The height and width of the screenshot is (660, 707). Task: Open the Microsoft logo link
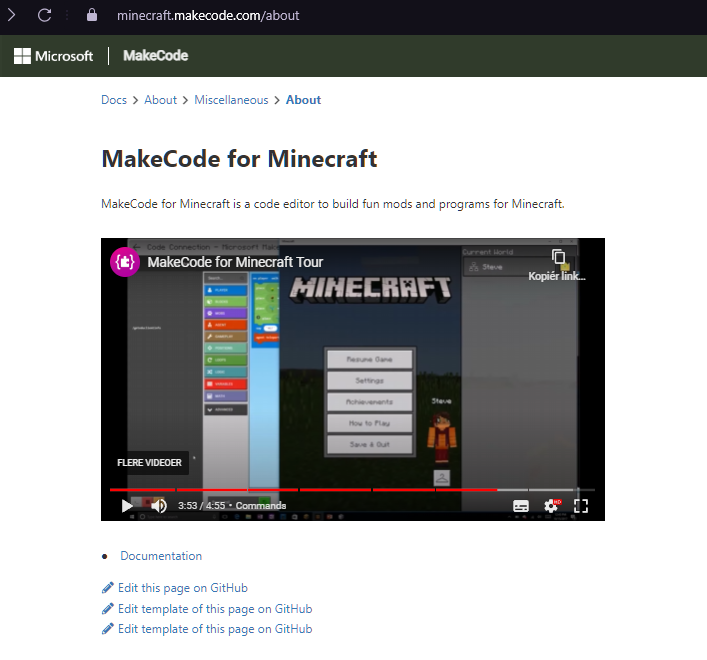tap(53, 56)
